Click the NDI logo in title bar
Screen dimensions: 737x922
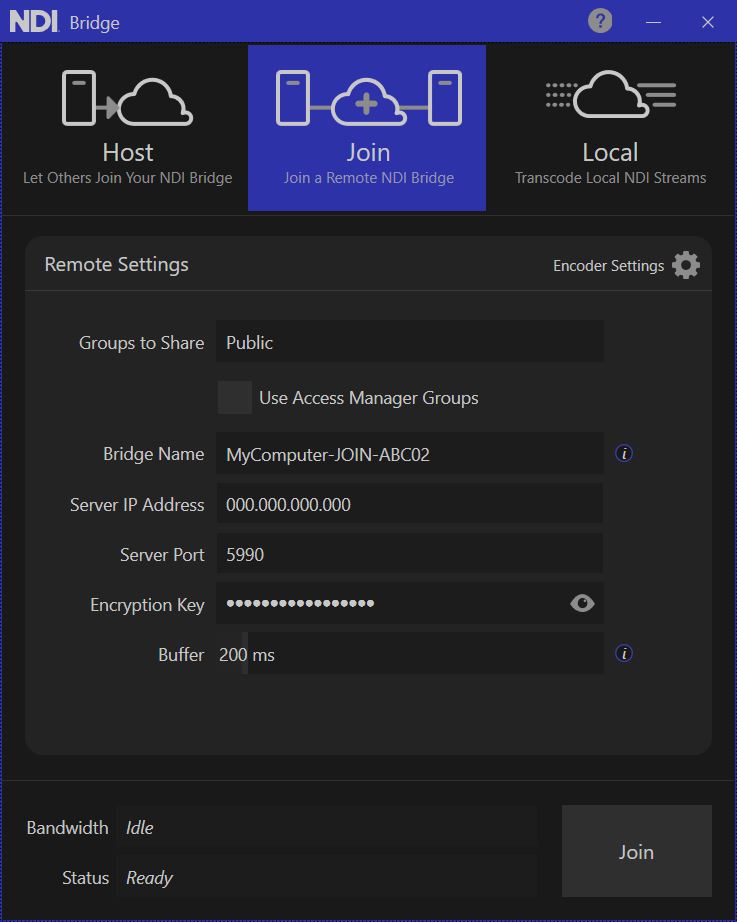coord(34,22)
